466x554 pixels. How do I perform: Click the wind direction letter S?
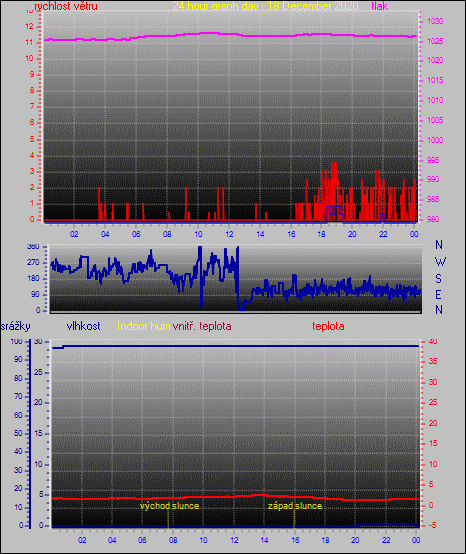coord(438,279)
